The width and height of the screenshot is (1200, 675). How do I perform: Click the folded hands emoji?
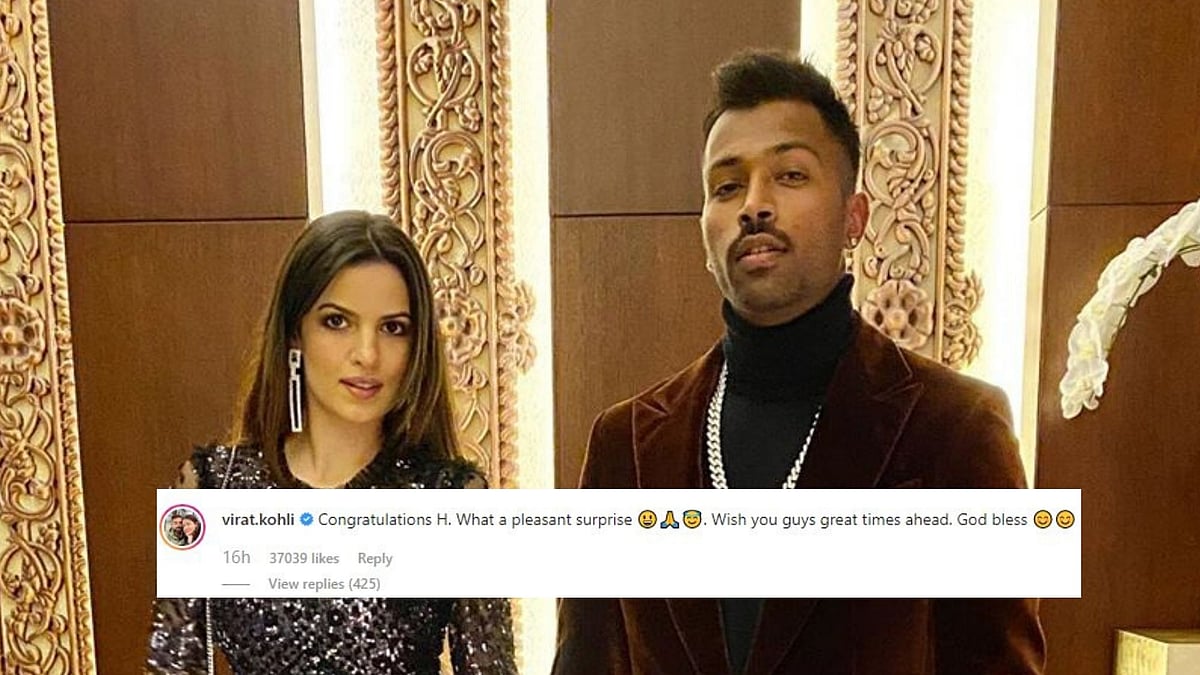click(x=669, y=520)
